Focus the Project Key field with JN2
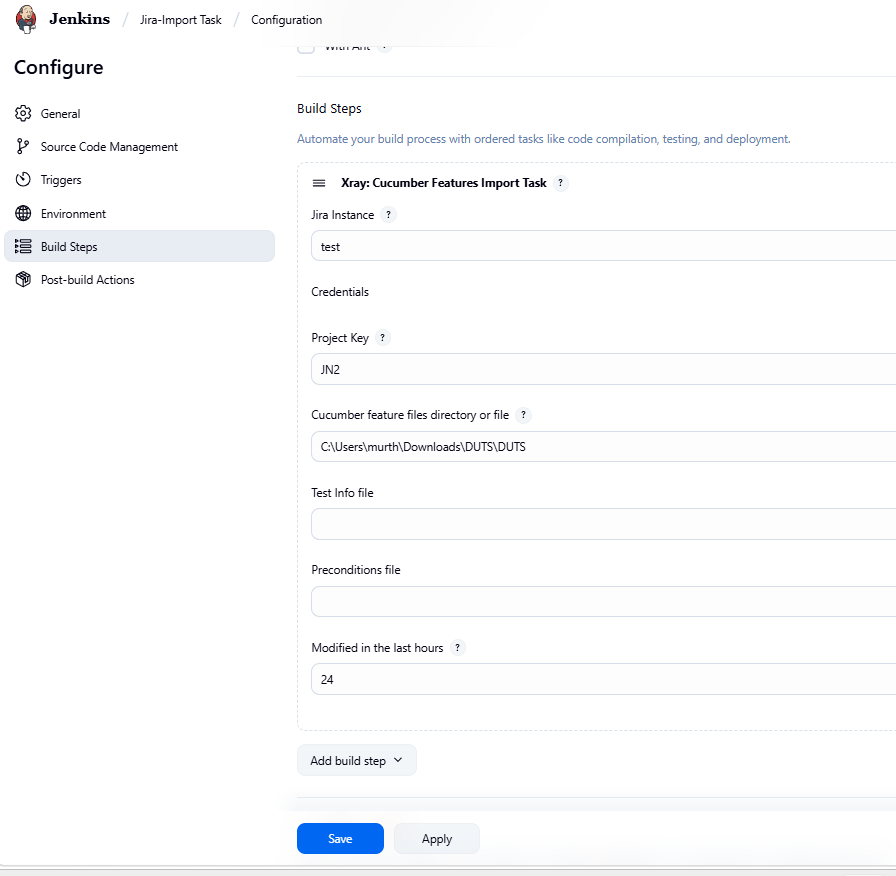The image size is (896, 876). coord(603,369)
